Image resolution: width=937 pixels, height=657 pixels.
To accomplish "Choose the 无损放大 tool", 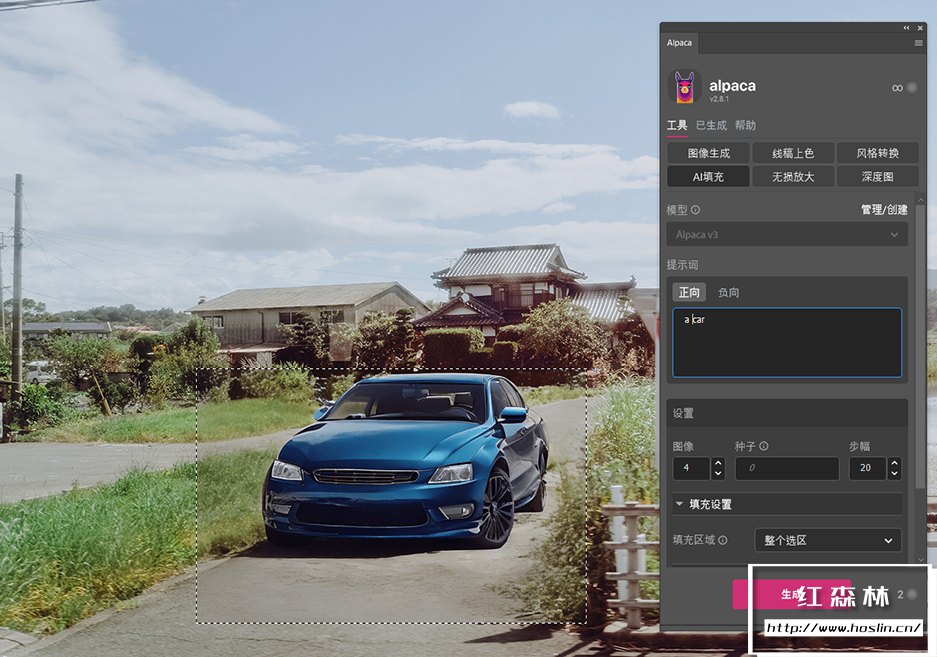I will [793, 176].
